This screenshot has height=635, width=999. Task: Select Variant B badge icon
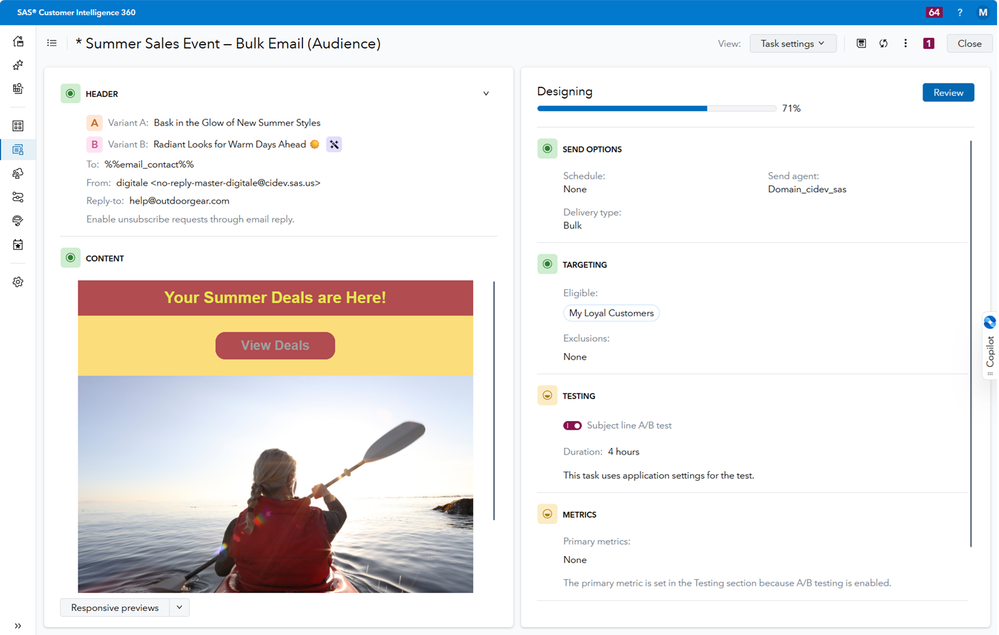[x=94, y=145]
